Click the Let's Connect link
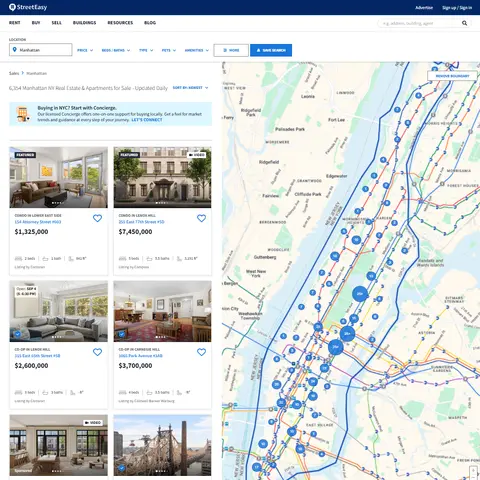Viewport: 480px width, 480px height. (147, 120)
